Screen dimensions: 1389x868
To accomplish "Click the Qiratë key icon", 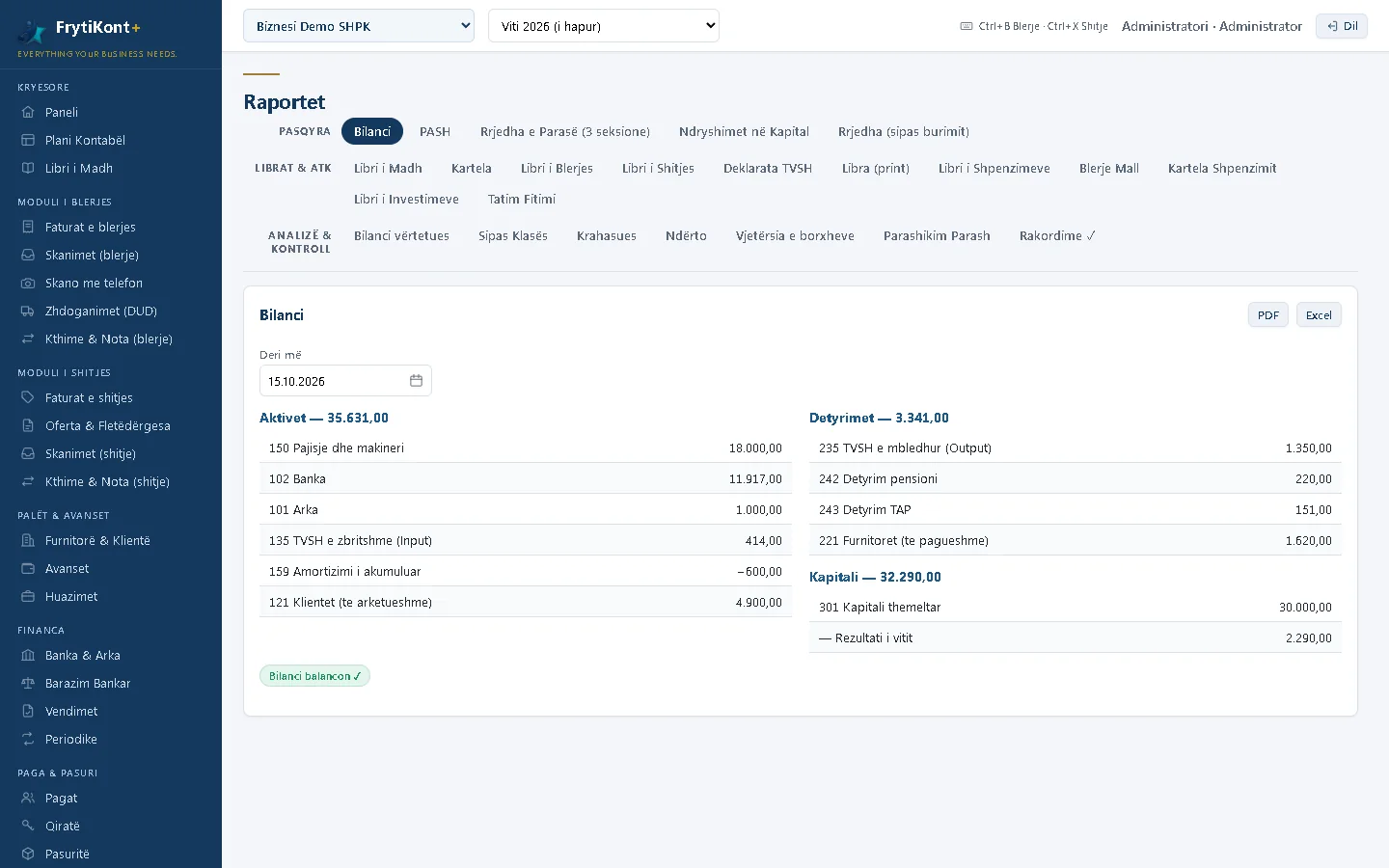I will tap(28, 826).
